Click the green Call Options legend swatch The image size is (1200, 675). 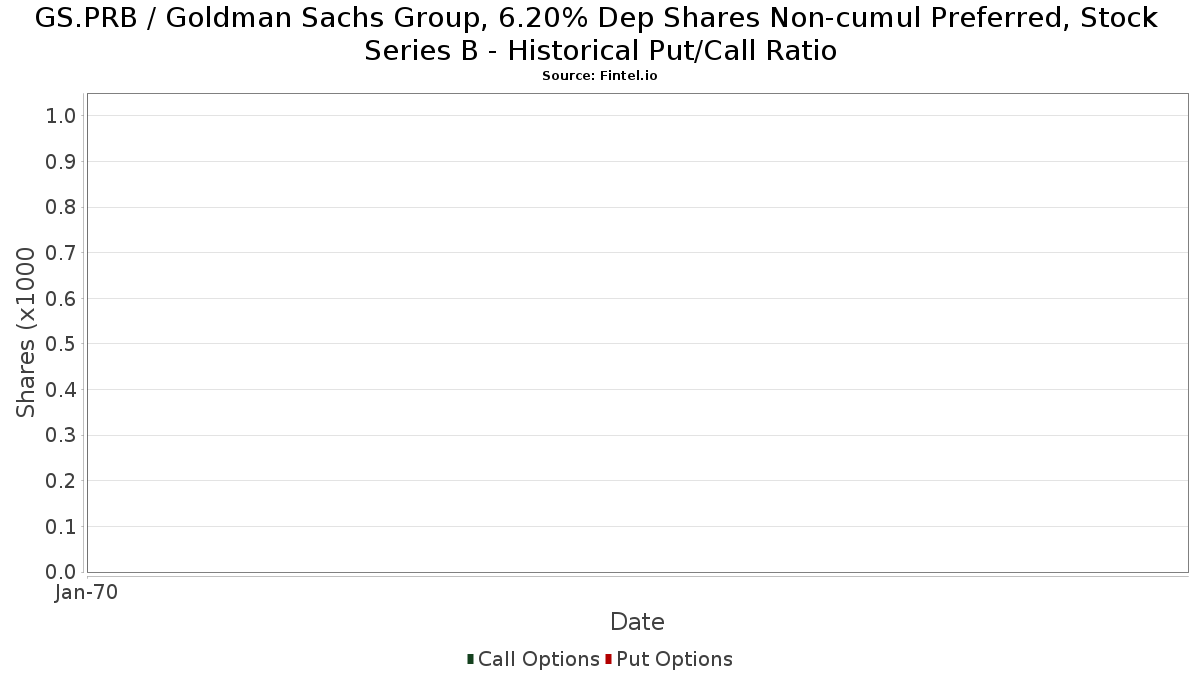470,659
